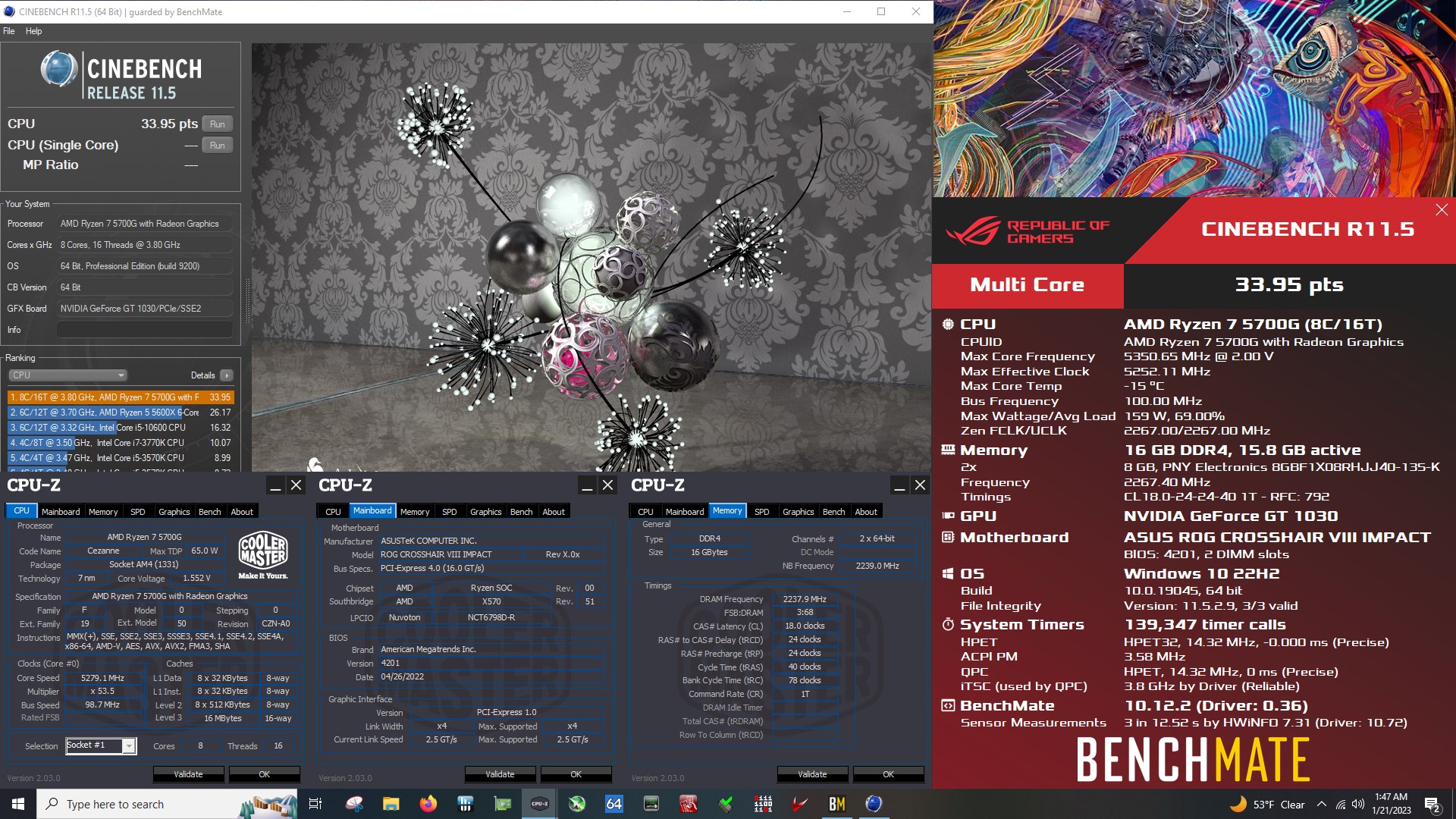1456x819 pixels.
Task: Open the clock showing 1:47 AM
Action: 1392,804
